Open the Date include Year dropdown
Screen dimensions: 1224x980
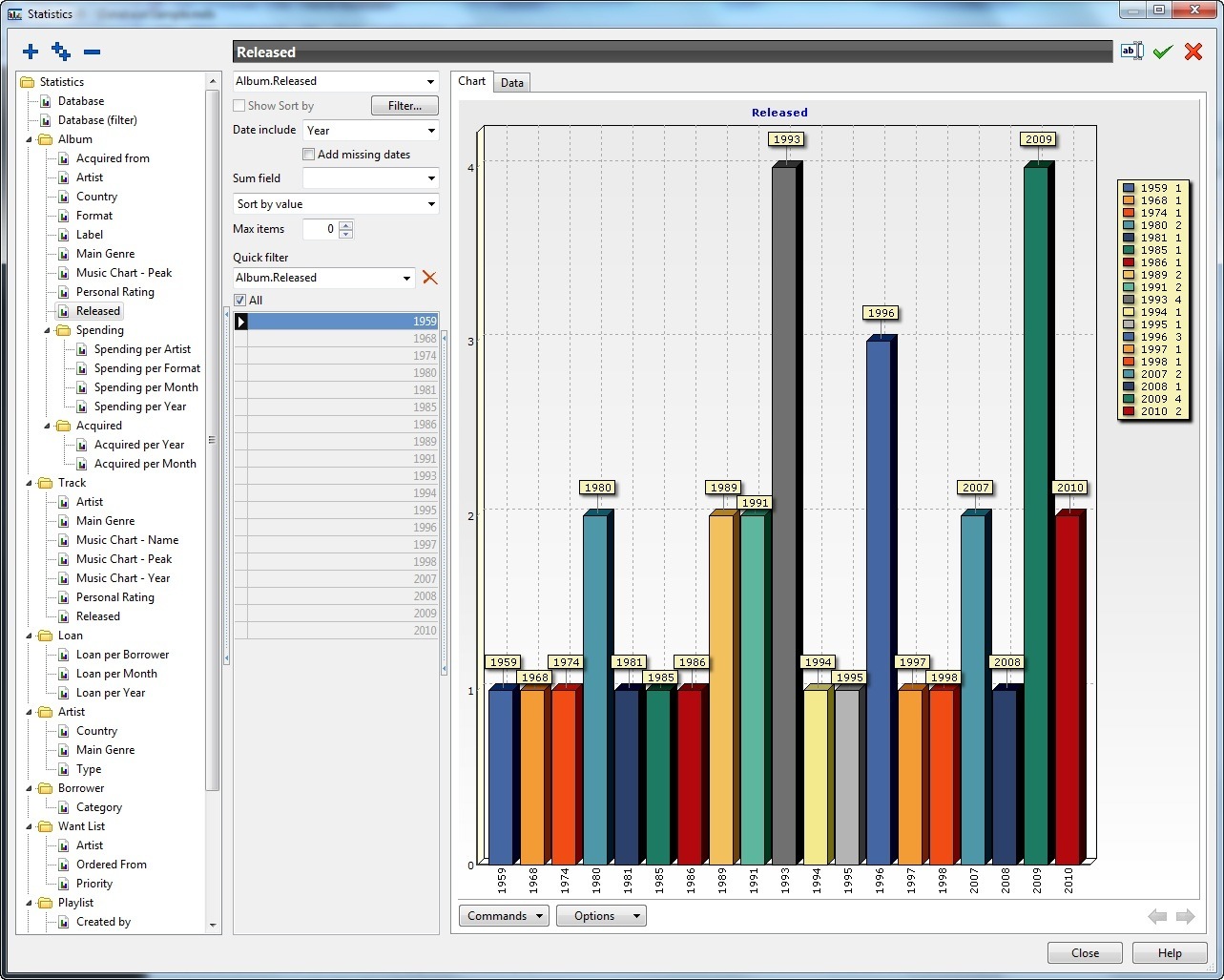(431, 131)
